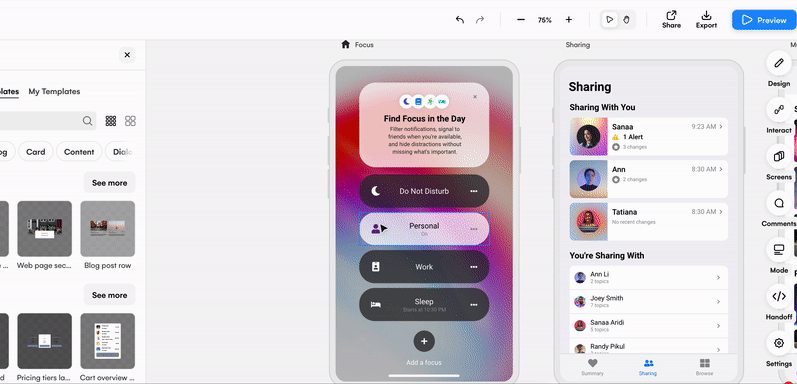Screen dimensions: 797x384
Task: Open the Settings gear panel
Action: click(x=779, y=343)
